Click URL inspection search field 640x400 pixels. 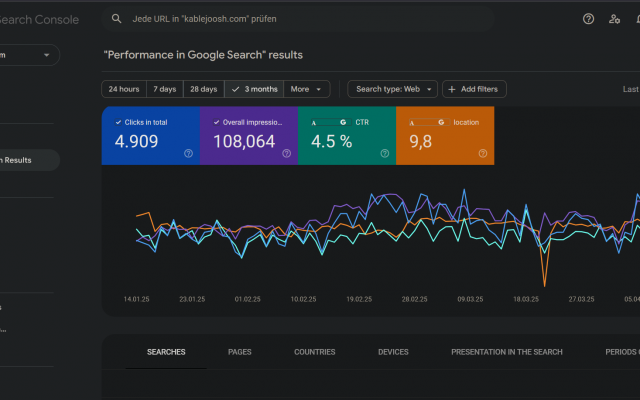tap(298, 19)
